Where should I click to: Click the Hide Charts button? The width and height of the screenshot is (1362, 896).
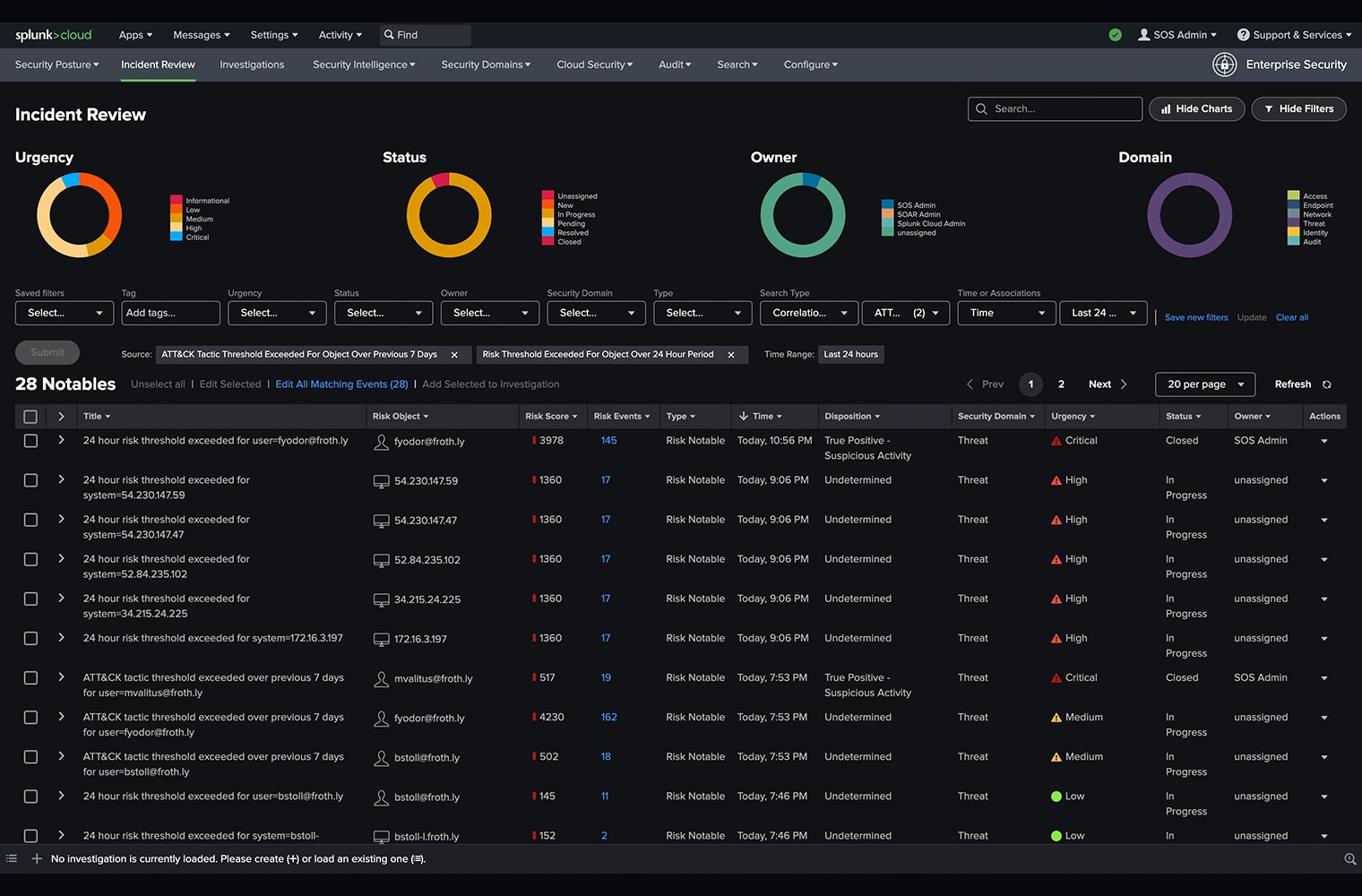pos(1196,109)
